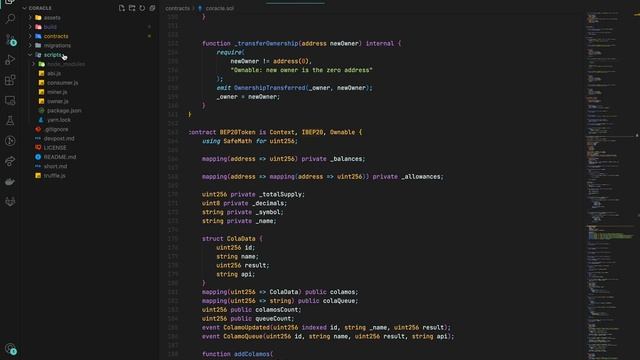This screenshot has height=360, width=640.
Task: Open devpost.md file
Action: click(x=59, y=139)
